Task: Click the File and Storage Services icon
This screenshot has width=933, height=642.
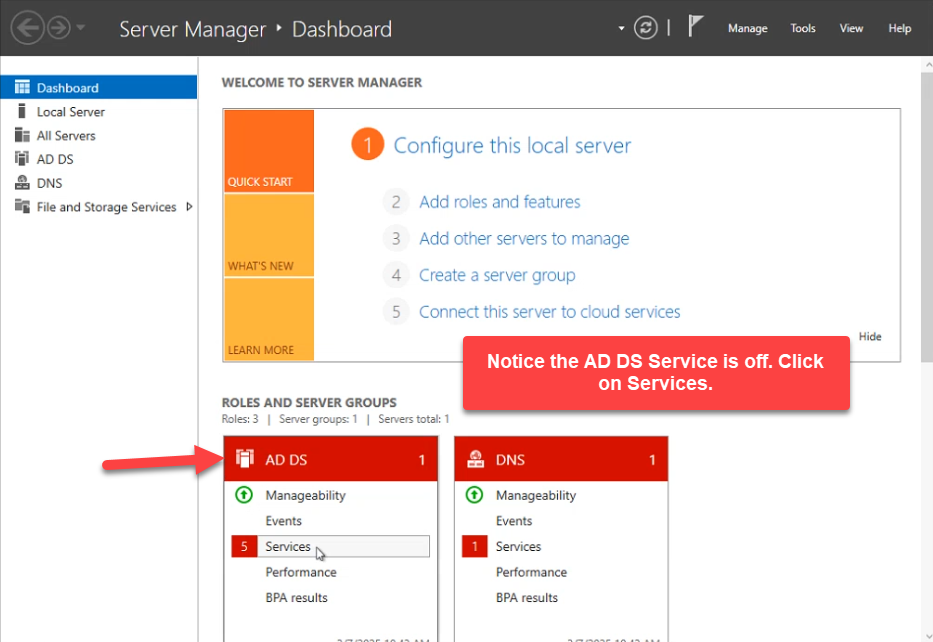Action: 22,206
